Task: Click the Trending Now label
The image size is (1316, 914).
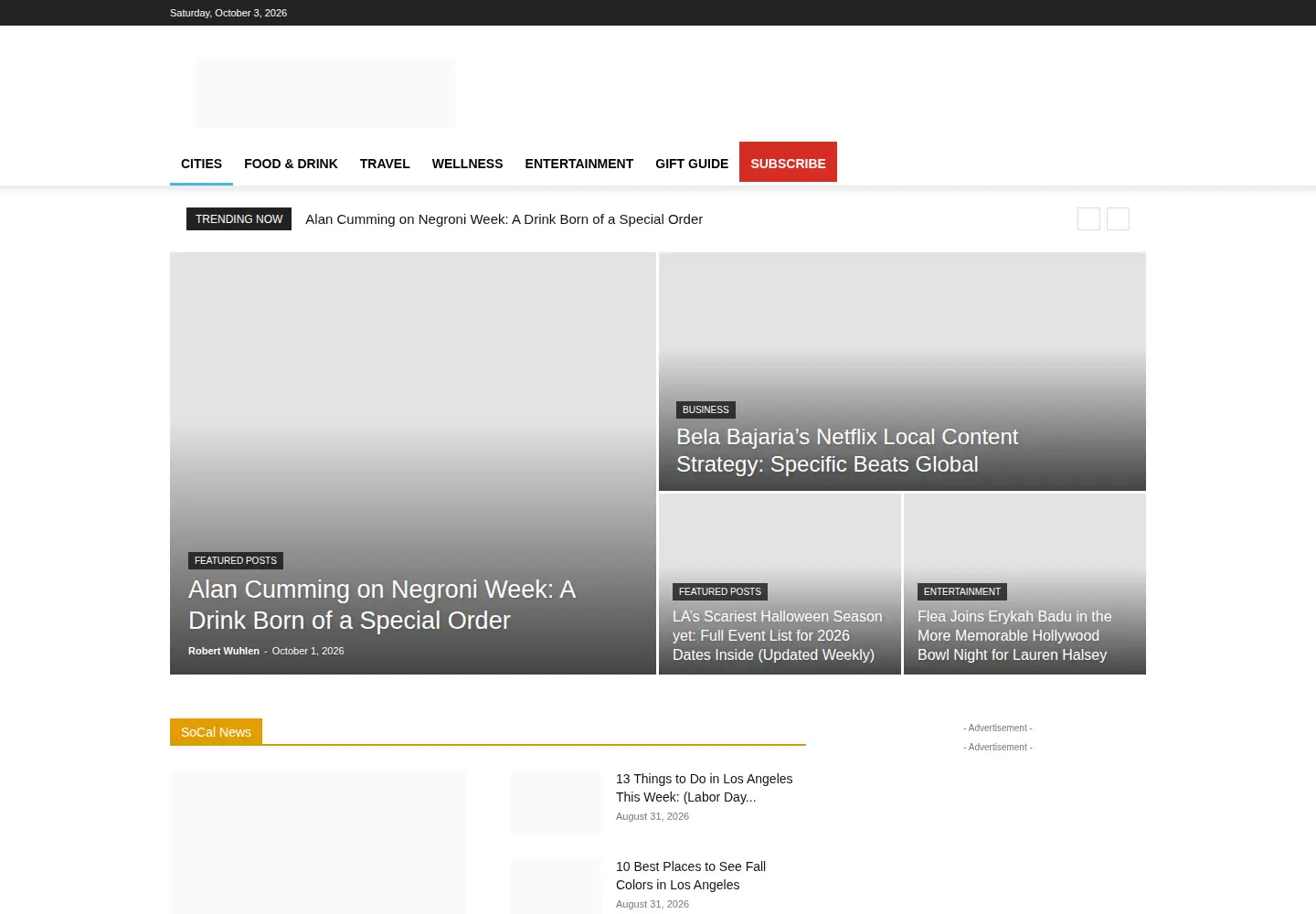Action: 239,218
